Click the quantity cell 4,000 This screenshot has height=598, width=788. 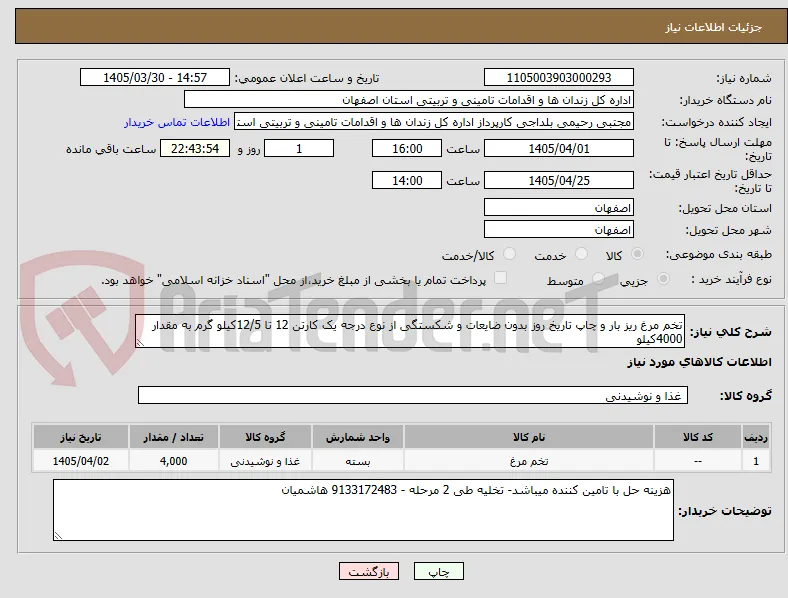[174, 461]
